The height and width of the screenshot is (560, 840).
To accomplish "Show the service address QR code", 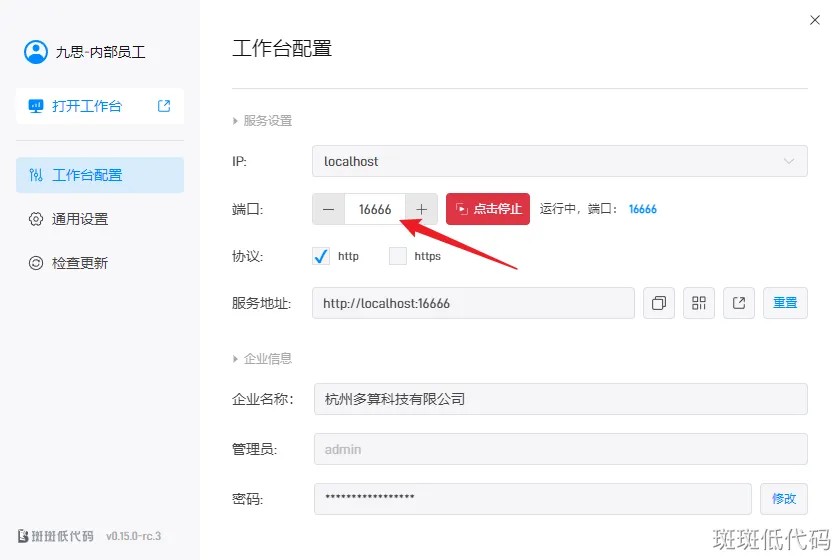I will (x=699, y=303).
